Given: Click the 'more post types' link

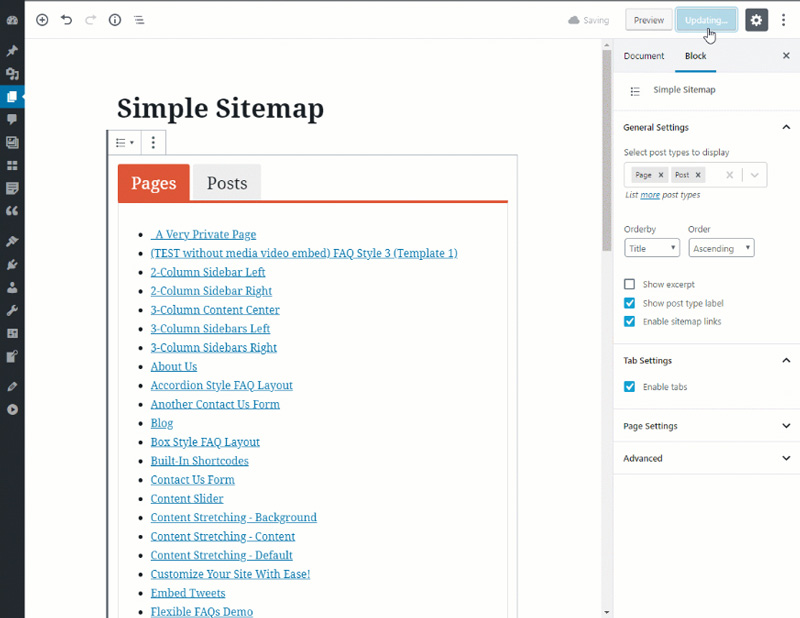Looking at the screenshot, I should tap(650, 194).
